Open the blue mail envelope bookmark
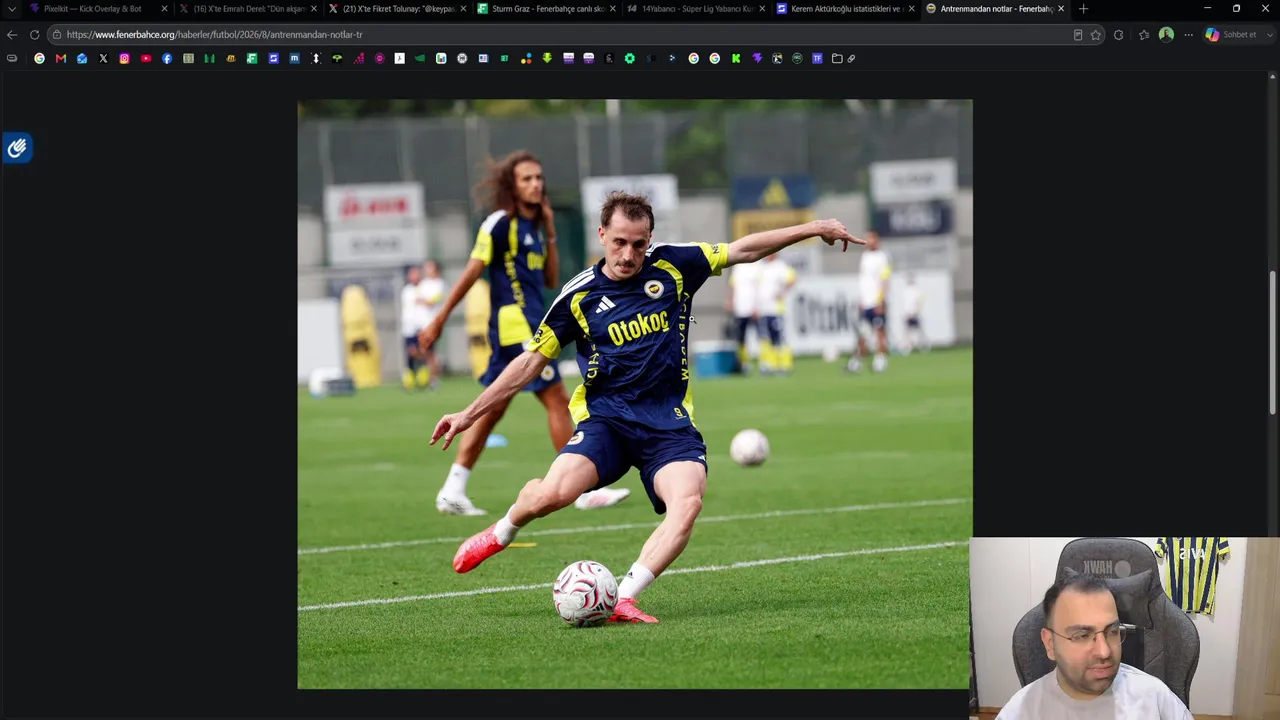 tap(82, 58)
